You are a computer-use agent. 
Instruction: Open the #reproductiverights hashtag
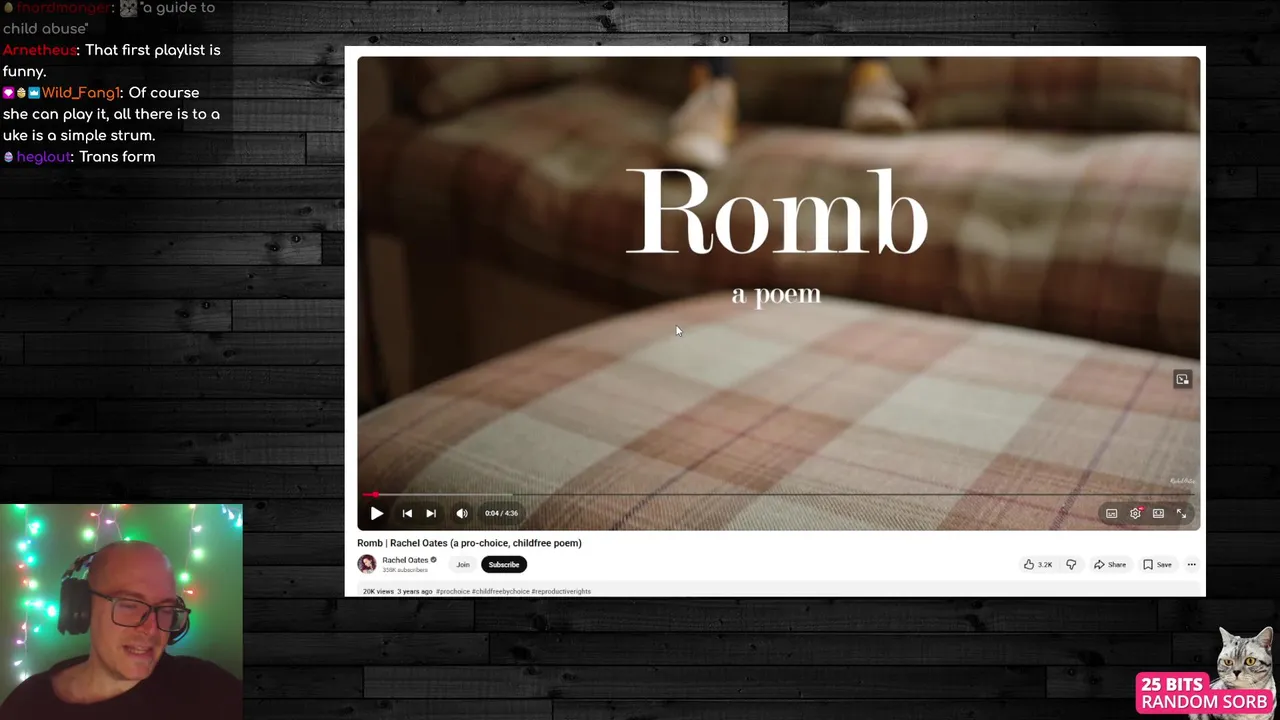pyautogui.click(x=561, y=591)
